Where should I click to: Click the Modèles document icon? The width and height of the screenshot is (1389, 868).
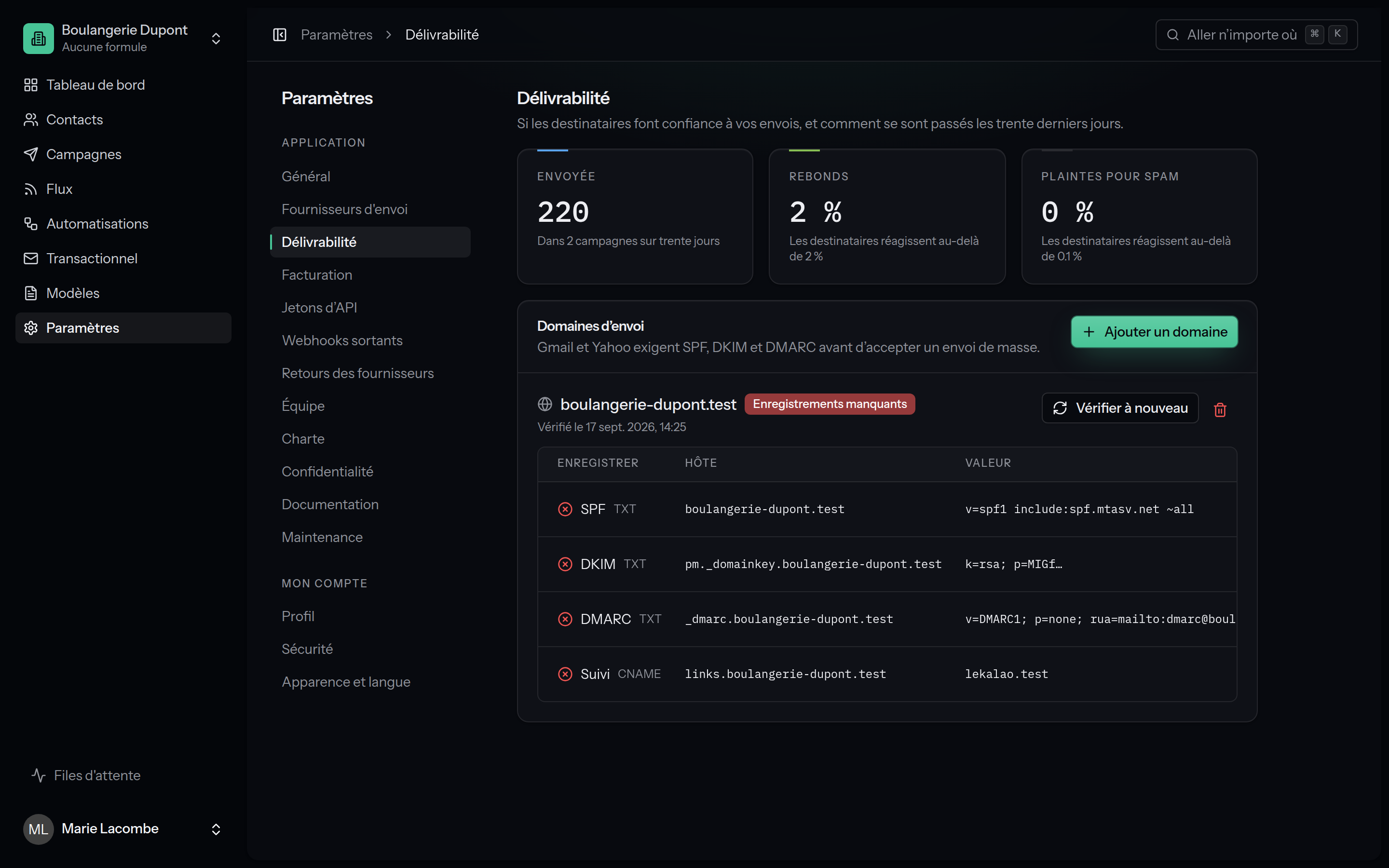[x=31, y=293]
